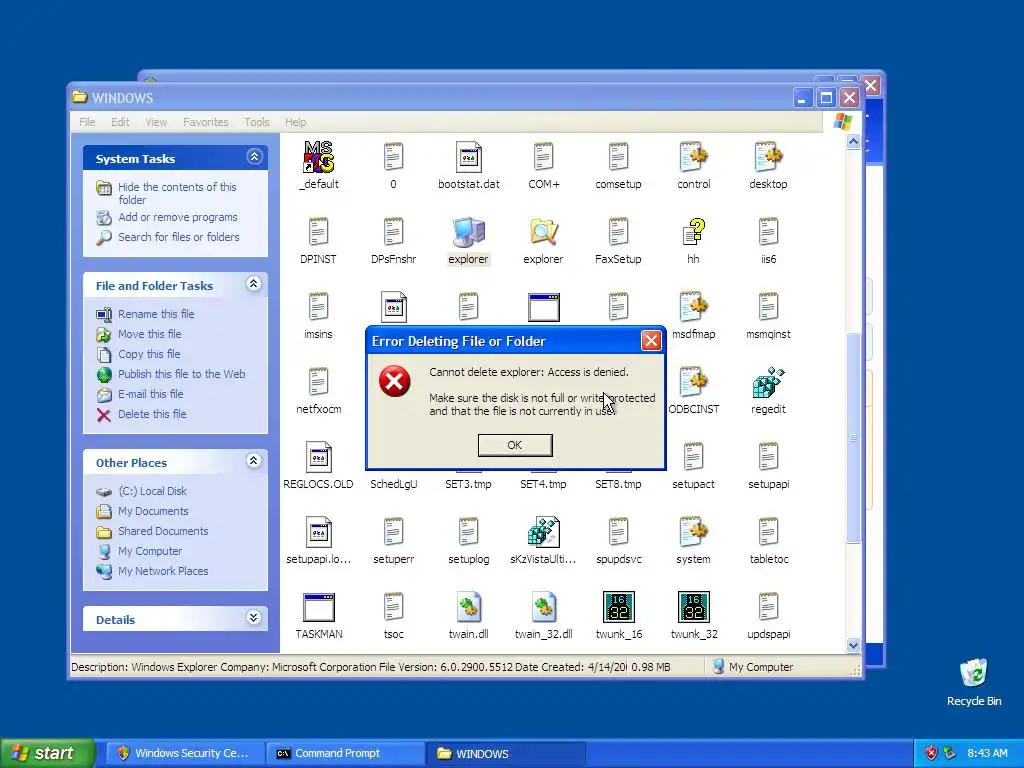Select the FaxSetup text file icon
1024x768 pixels.
(618, 232)
